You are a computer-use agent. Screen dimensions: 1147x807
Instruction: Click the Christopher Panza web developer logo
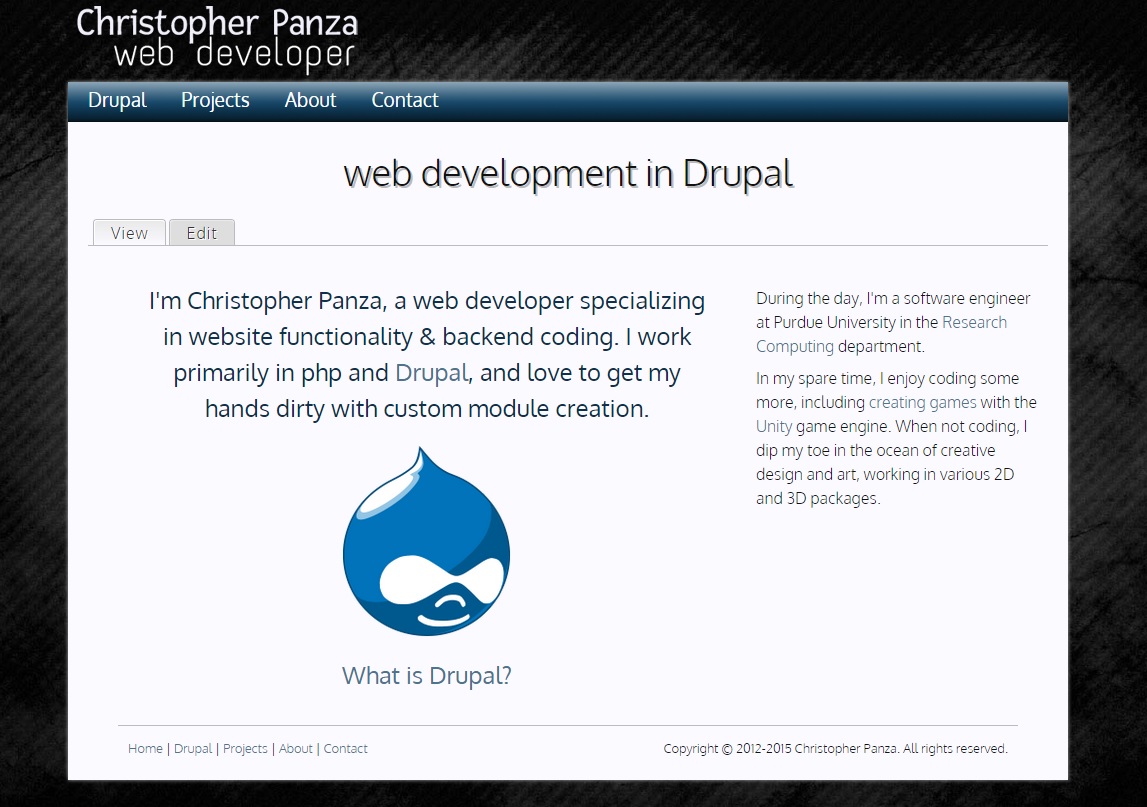point(217,38)
